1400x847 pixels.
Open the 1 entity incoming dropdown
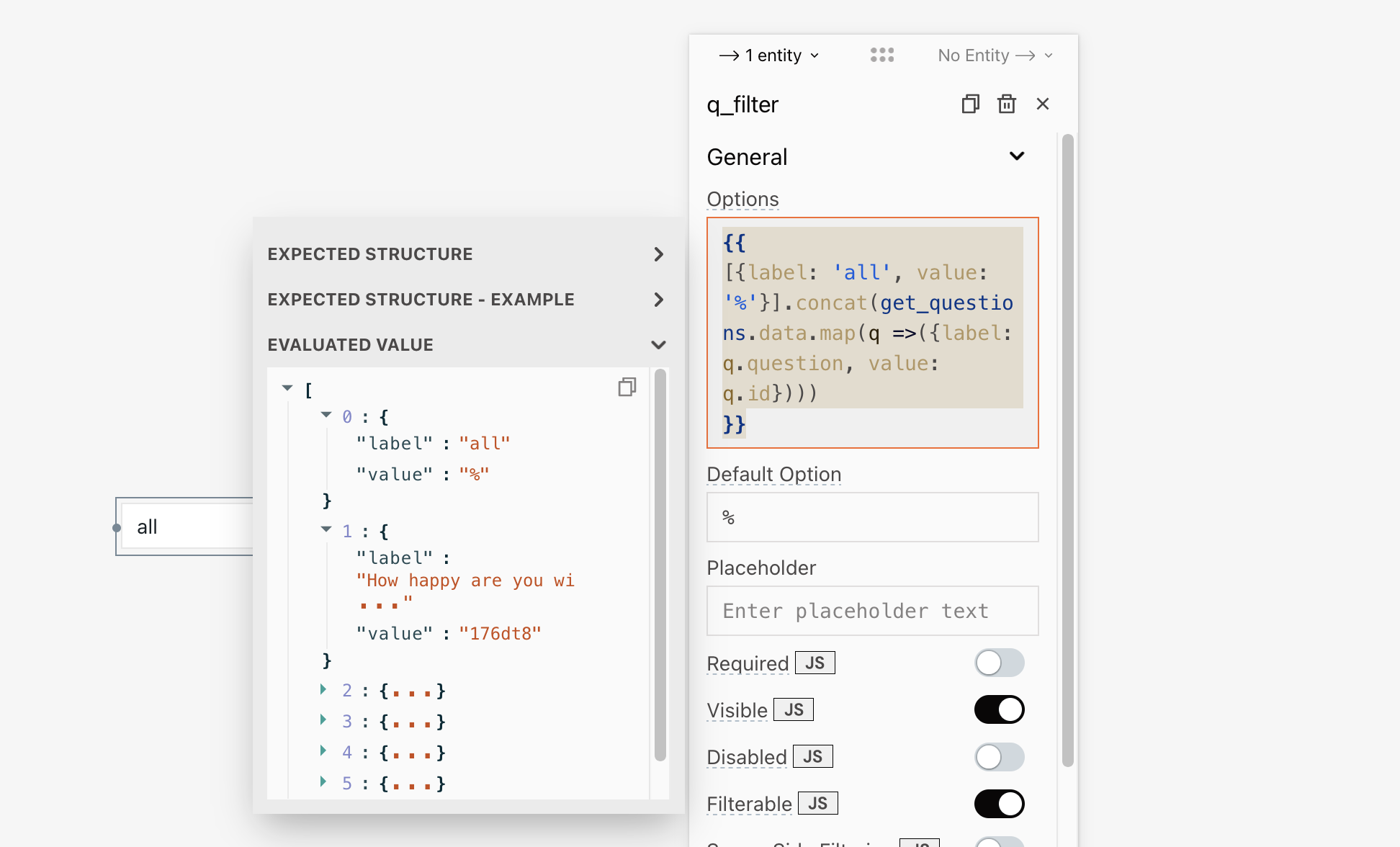tap(769, 55)
